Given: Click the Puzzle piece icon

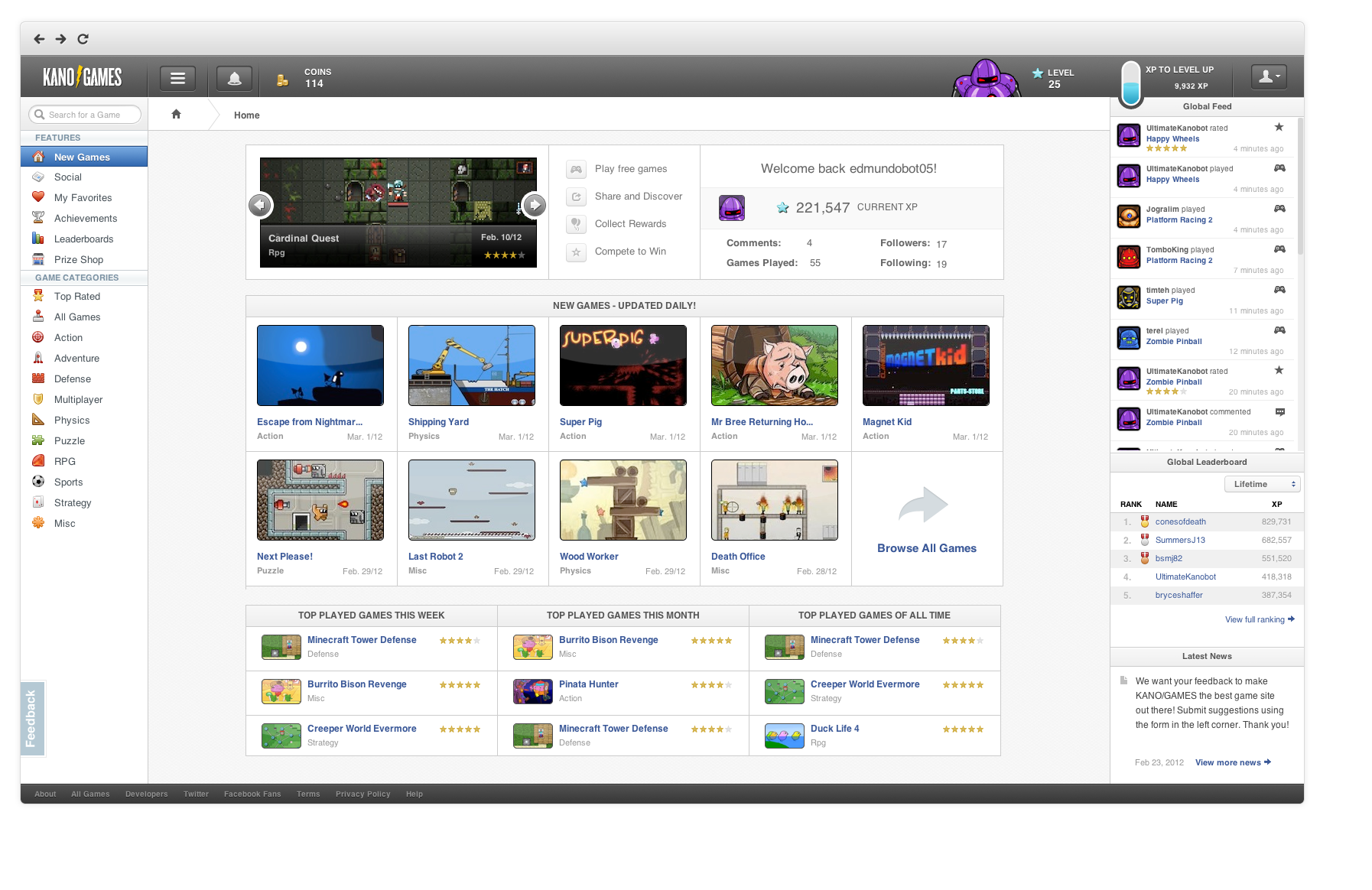Looking at the screenshot, I should (38, 440).
